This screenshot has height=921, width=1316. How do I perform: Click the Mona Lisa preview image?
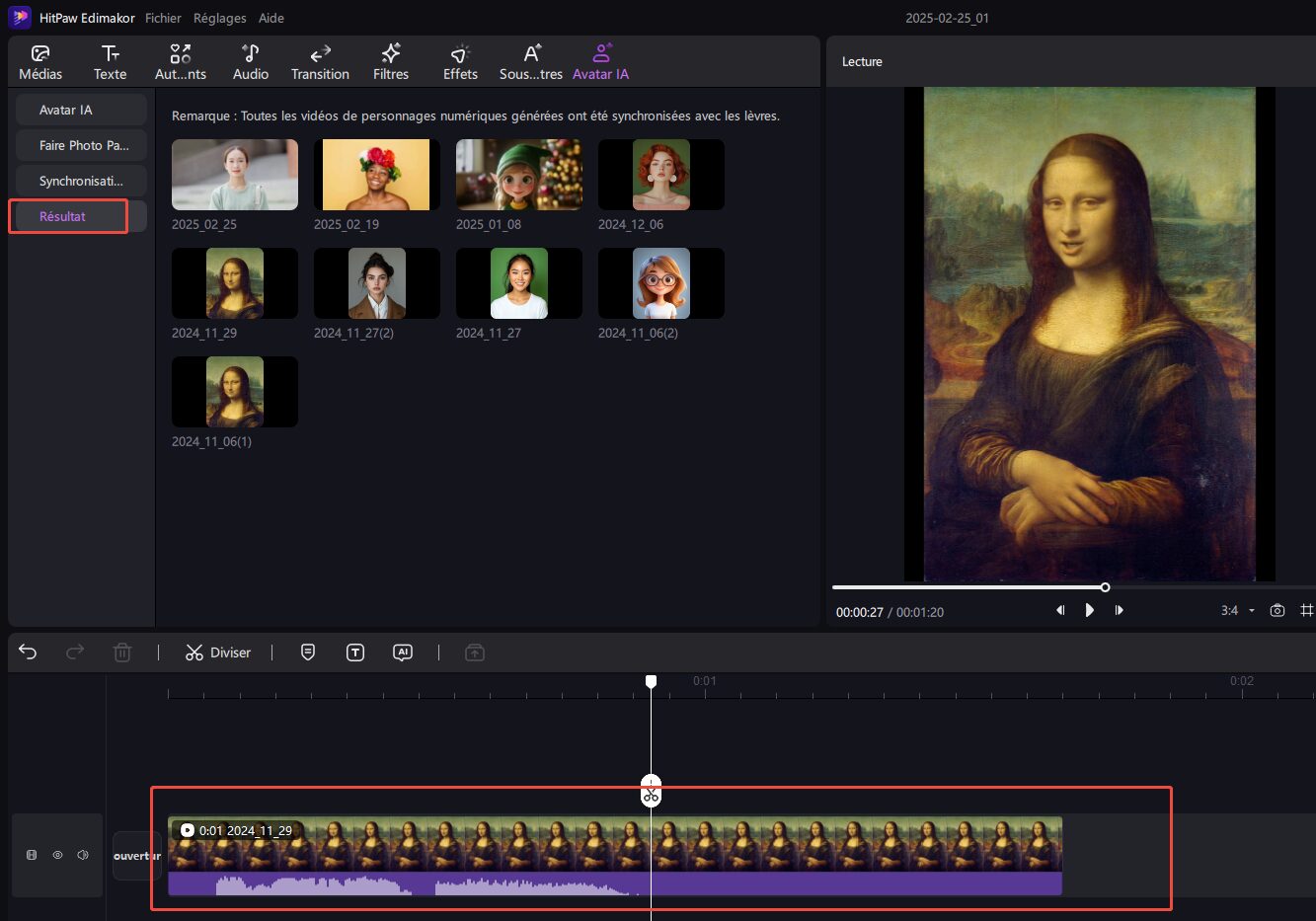1089,334
